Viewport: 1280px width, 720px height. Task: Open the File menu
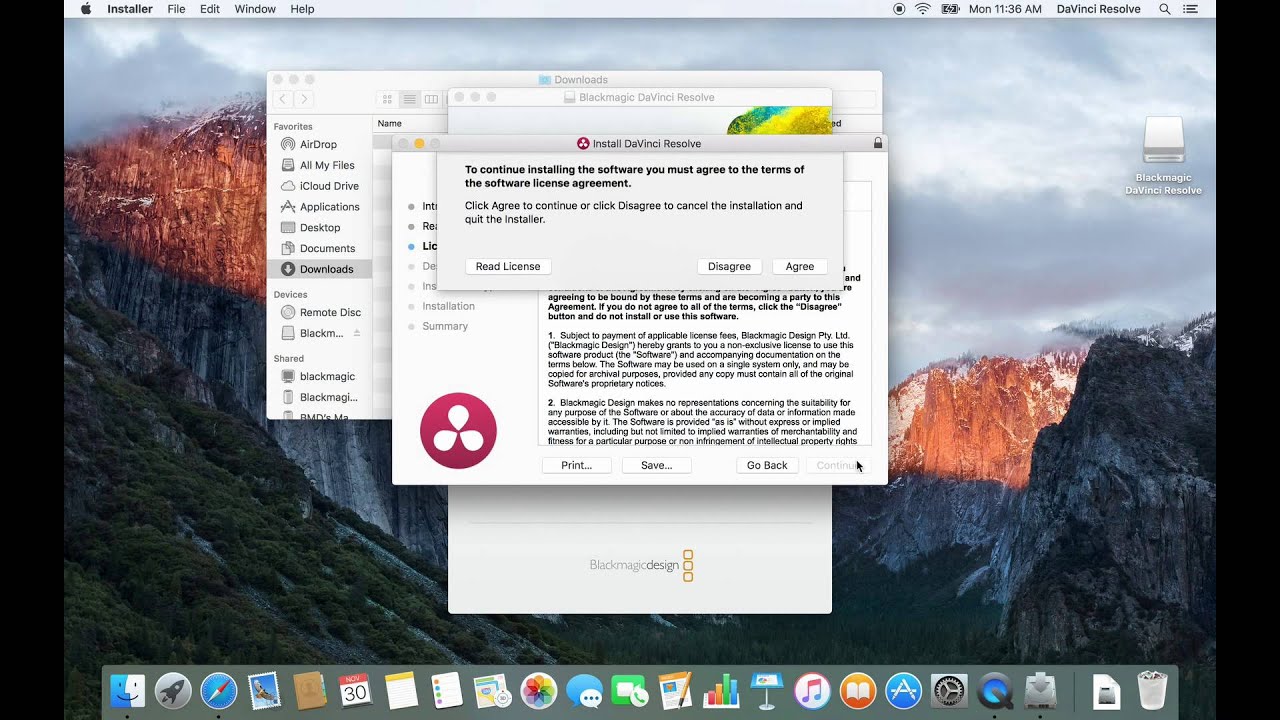[x=176, y=9]
